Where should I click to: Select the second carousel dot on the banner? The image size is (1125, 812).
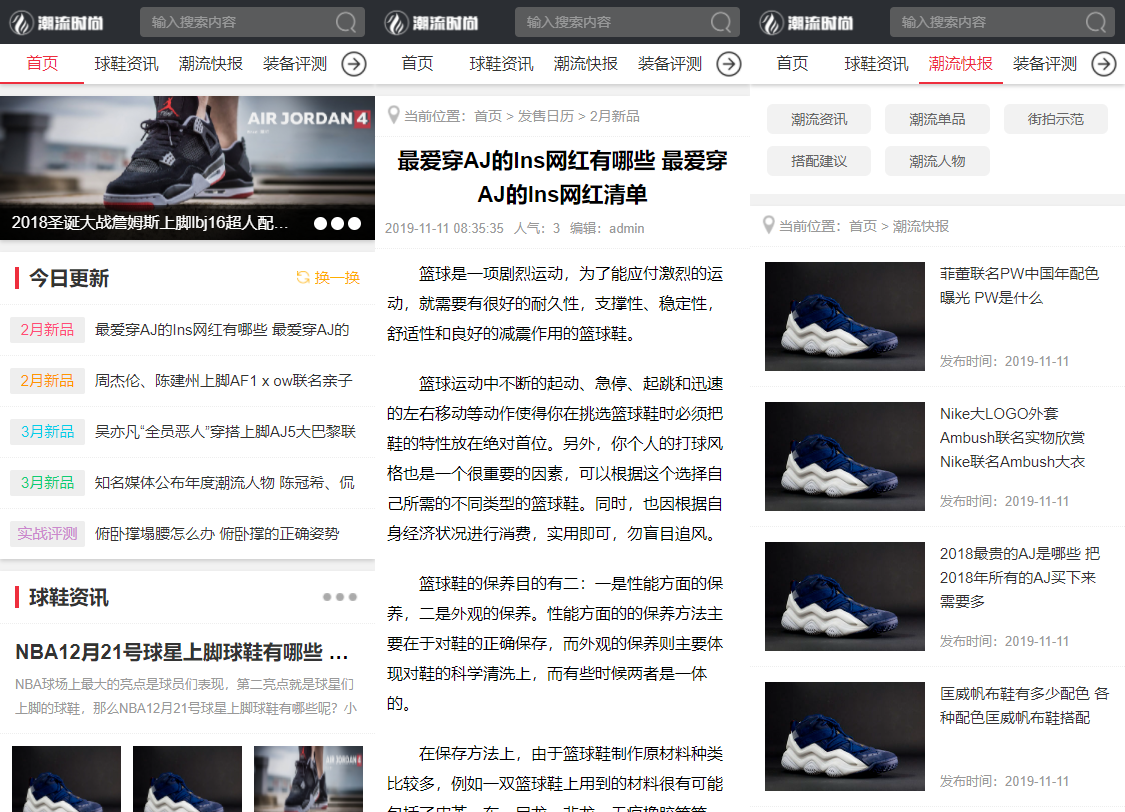click(337, 223)
